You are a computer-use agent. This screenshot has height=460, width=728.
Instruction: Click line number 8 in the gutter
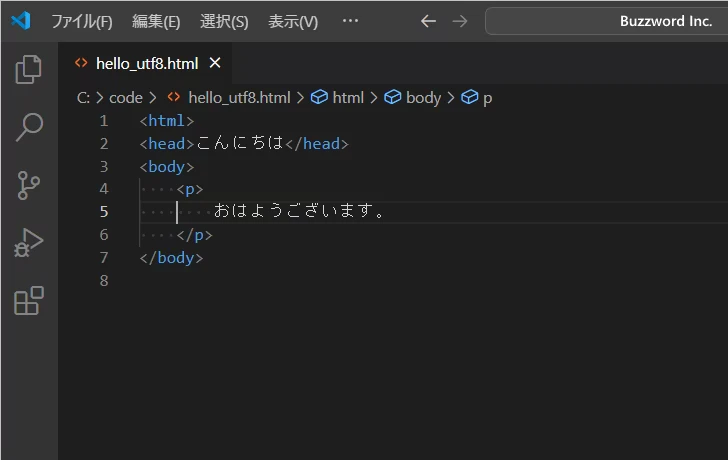click(x=104, y=280)
